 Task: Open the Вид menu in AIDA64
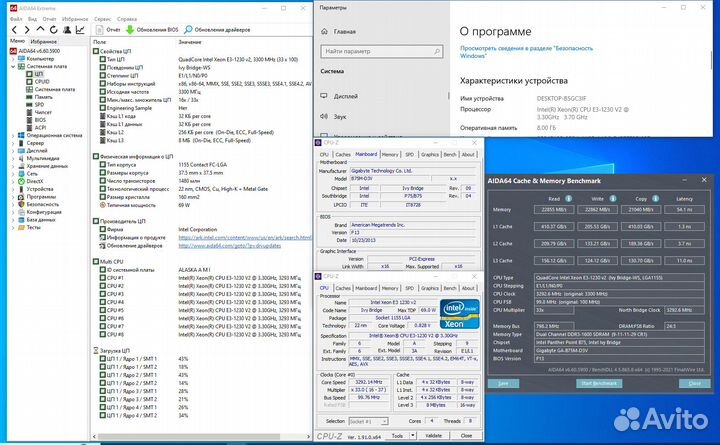(x=32, y=19)
